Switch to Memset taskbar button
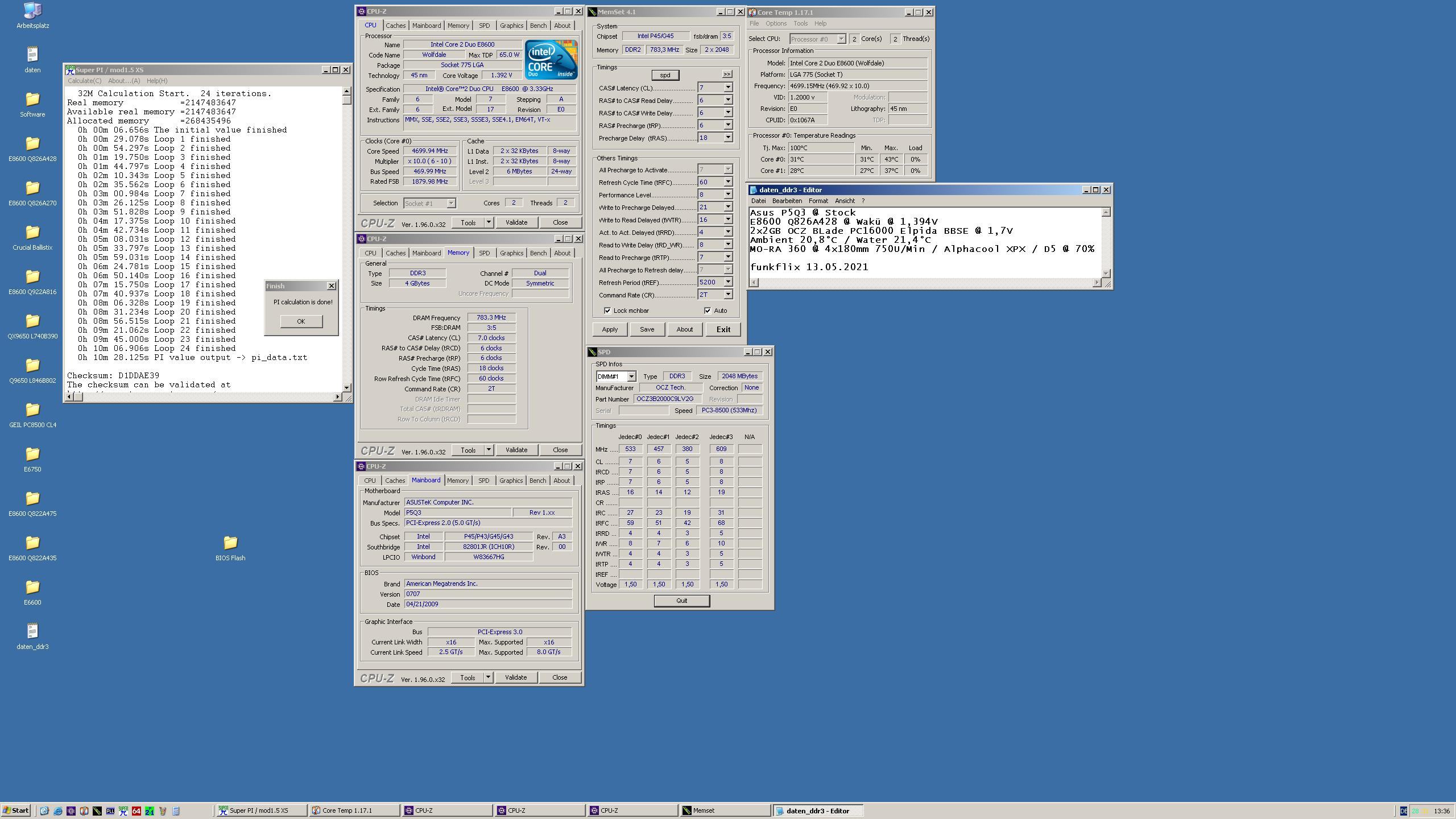Image resolution: width=1456 pixels, height=819 pixels. (725, 811)
